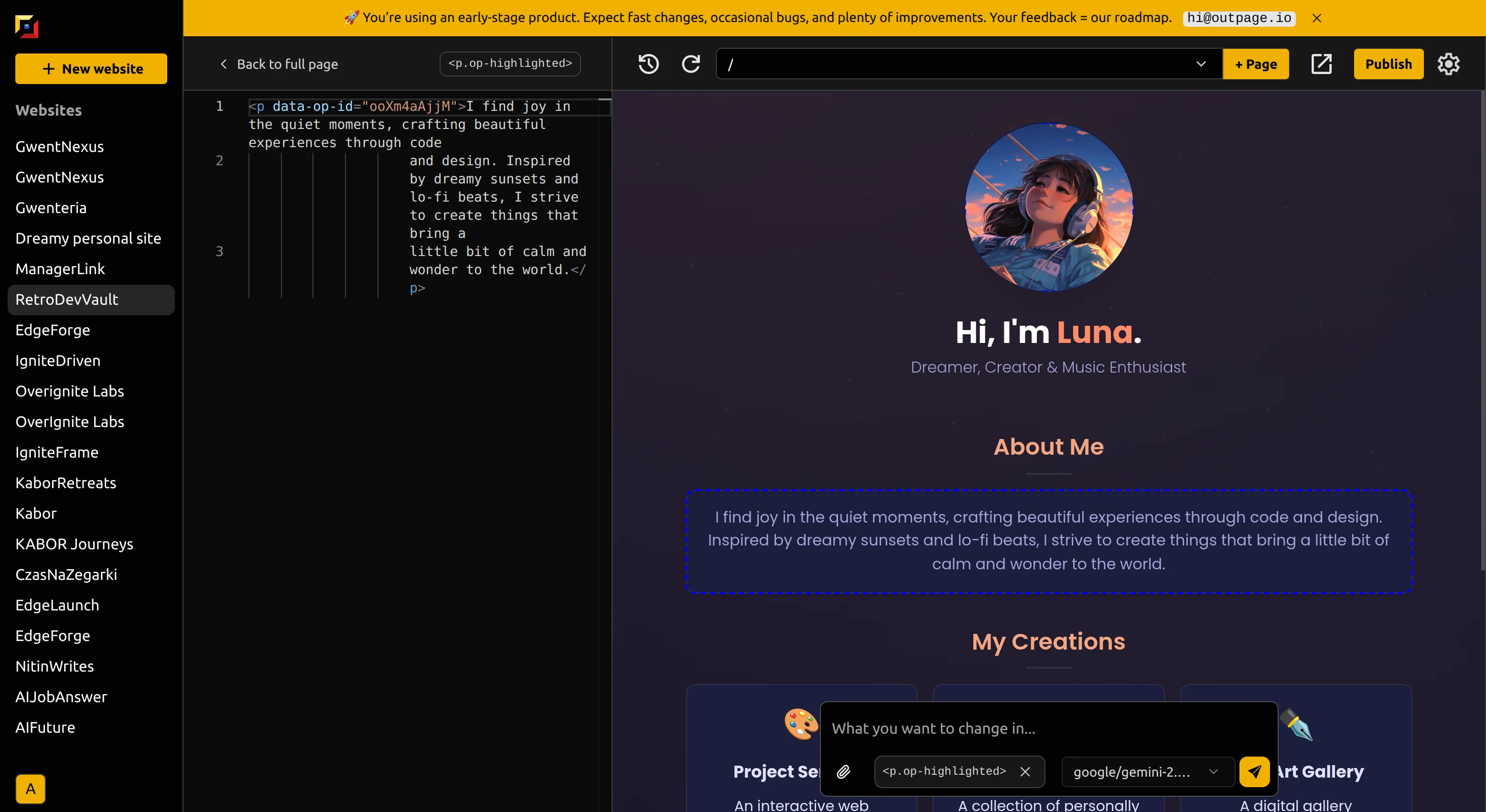1486x812 pixels.
Task: Go back to full page
Action: tap(279, 64)
